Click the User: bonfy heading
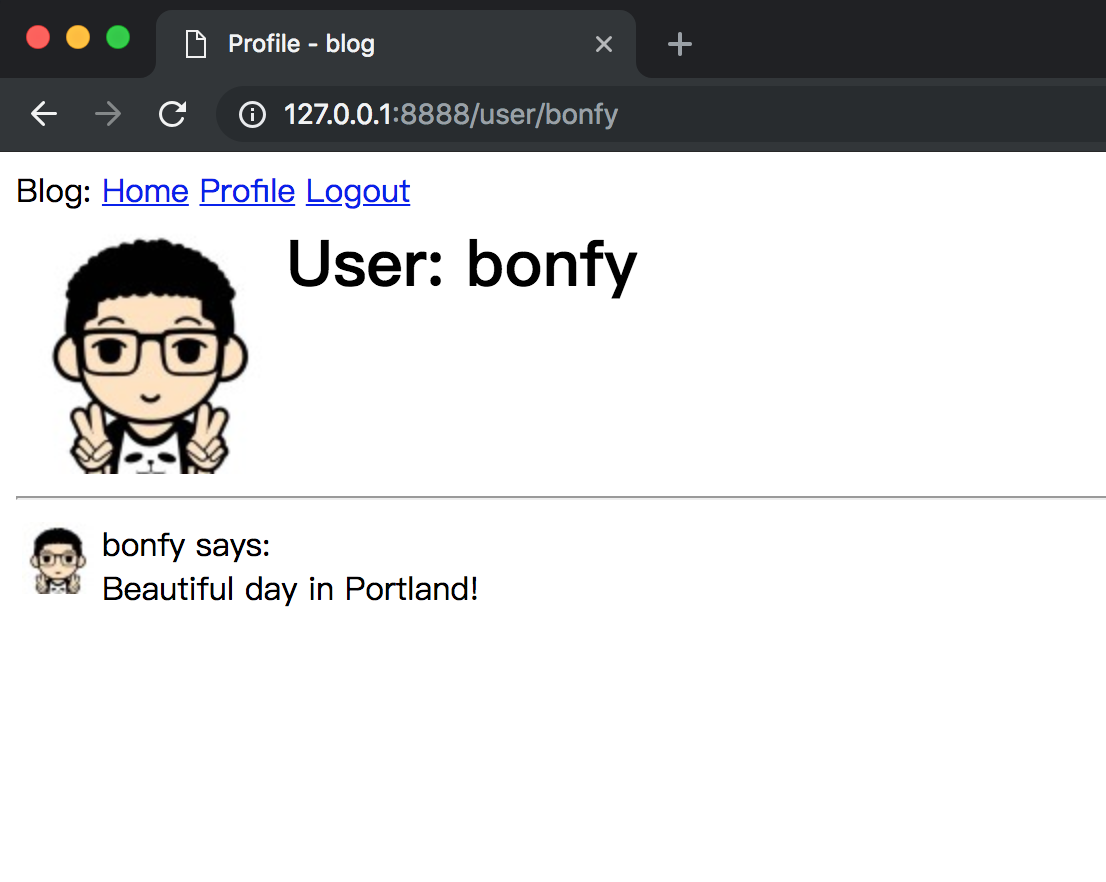The image size is (1106, 882). (461, 264)
